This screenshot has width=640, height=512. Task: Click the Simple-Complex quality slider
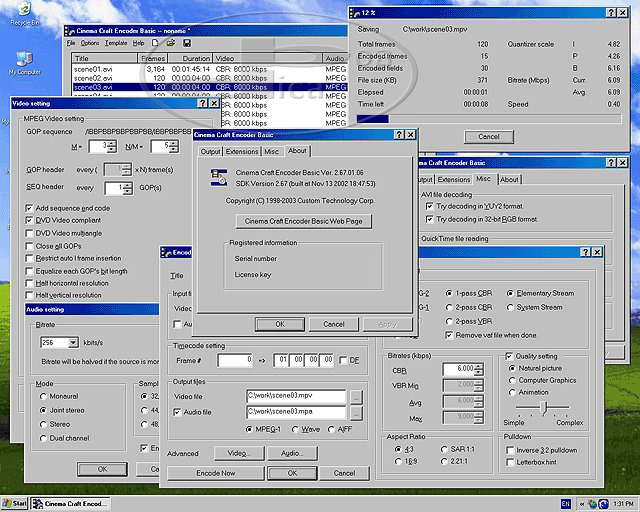point(543,407)
